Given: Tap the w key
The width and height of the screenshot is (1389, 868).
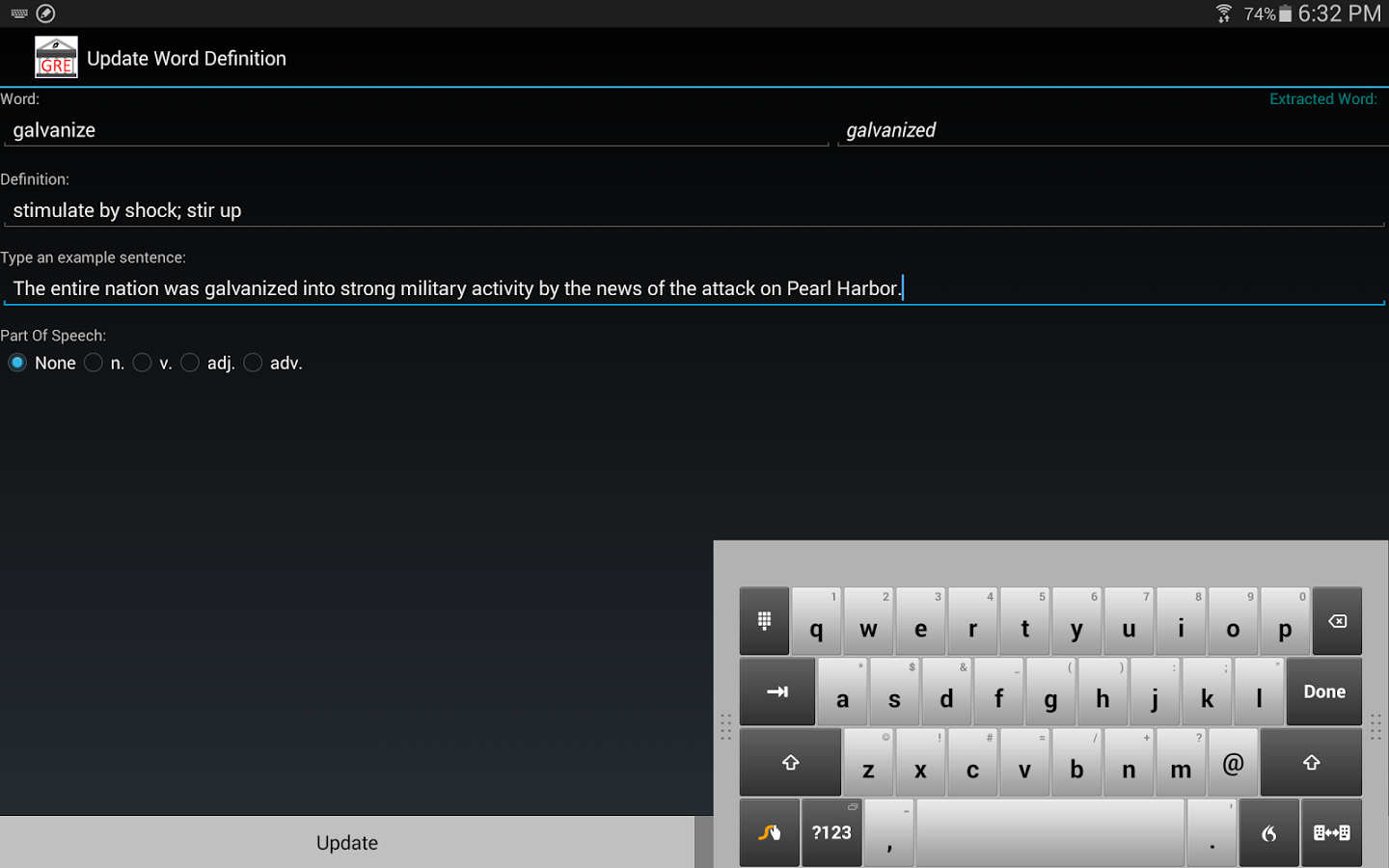Looking at the screenshot, I should pyautogui.click(x=868, y=621).
